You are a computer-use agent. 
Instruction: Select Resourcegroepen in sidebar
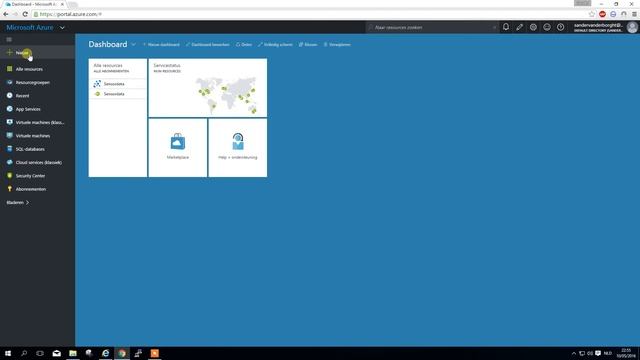(37, 82)
